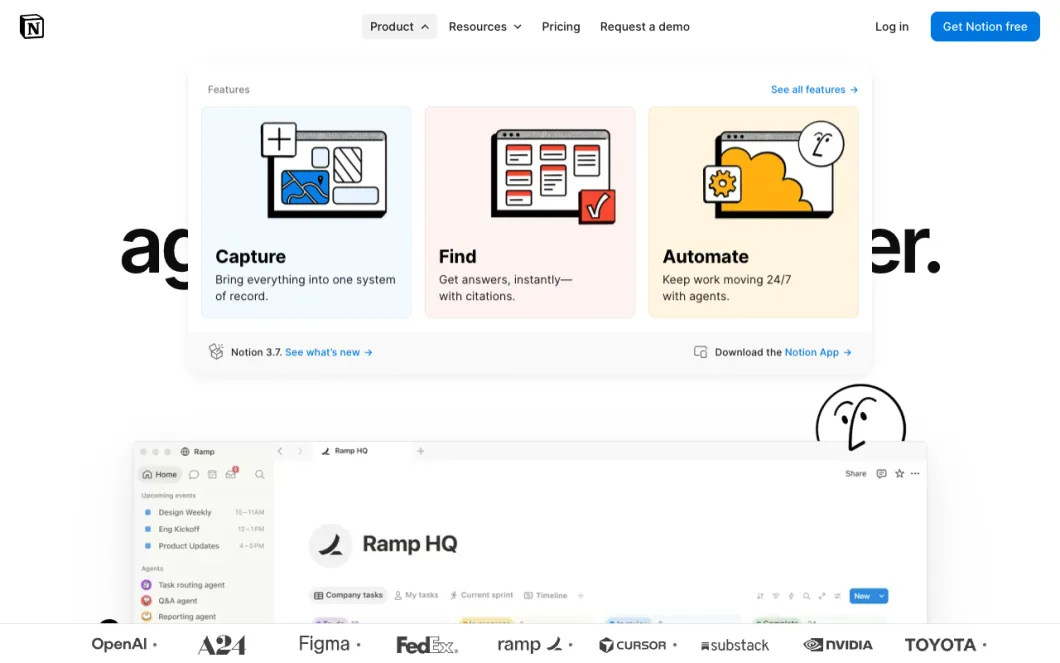Open page comments icon
The image size is (1060, 663).
pos(882,474)
